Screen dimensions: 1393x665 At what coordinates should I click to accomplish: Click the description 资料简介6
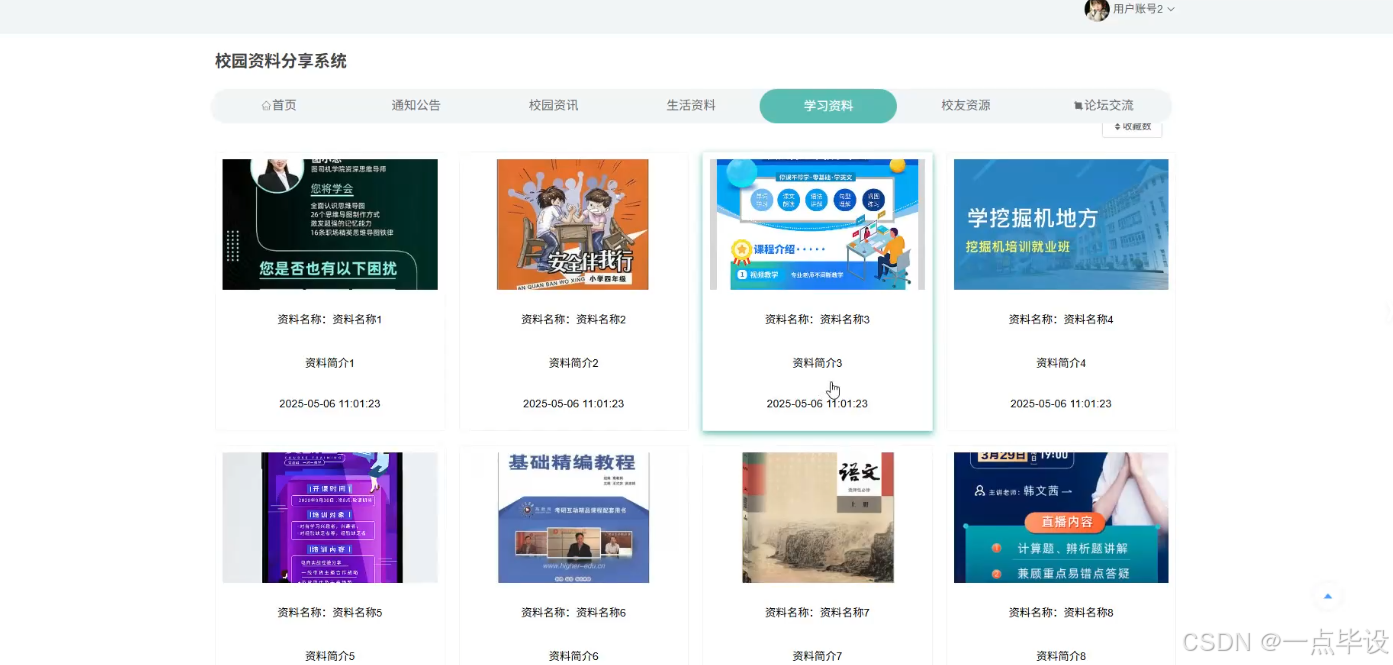click(573, 656)
